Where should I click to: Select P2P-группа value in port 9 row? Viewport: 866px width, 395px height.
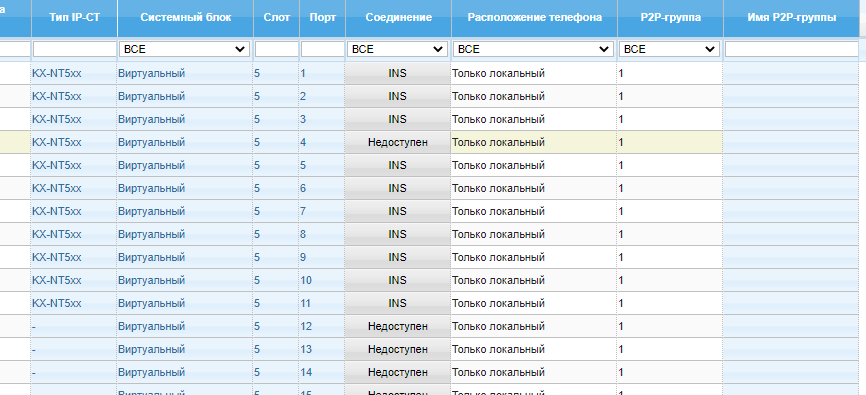(670, 257)
